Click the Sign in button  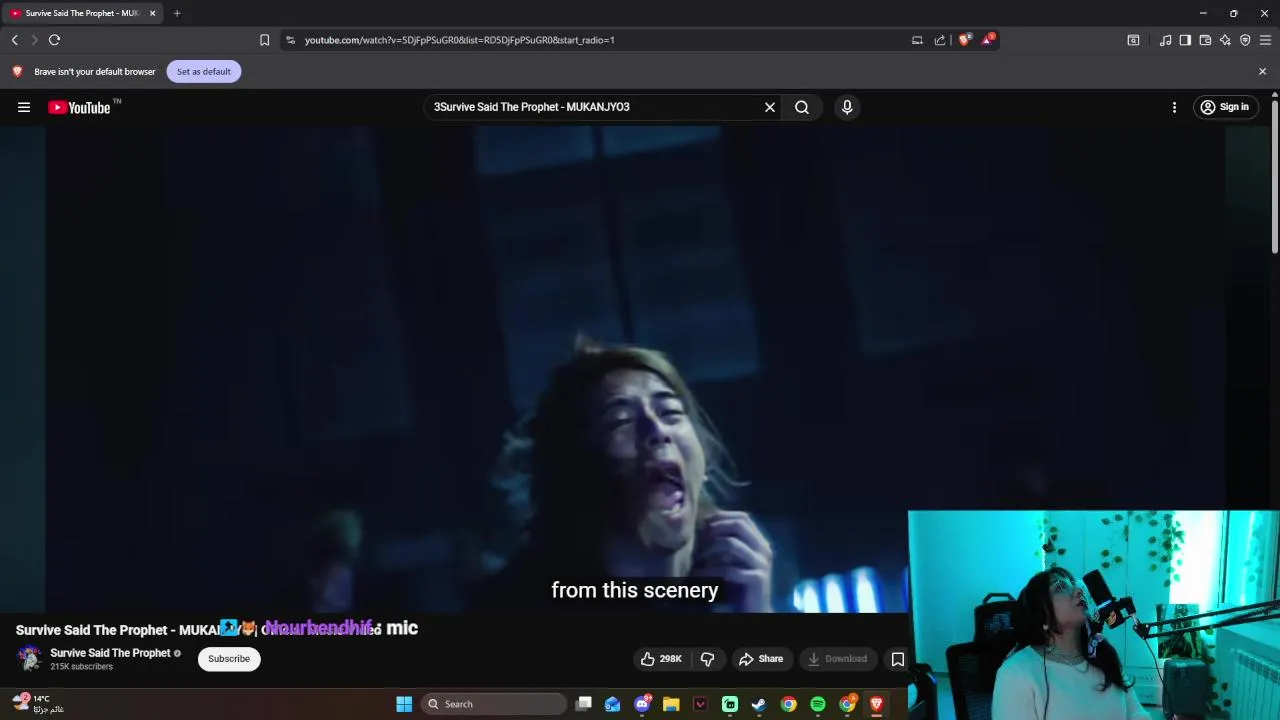[1224, 107]
